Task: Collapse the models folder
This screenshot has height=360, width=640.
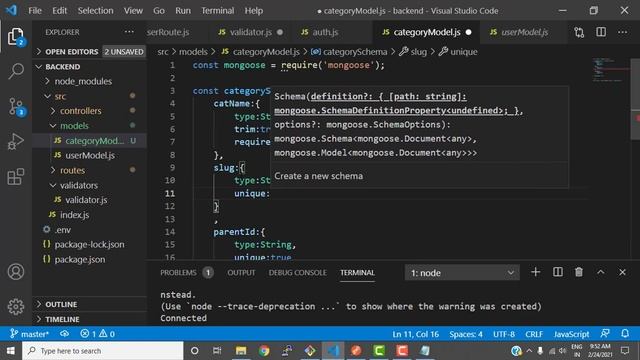Action: coord(74,126)
